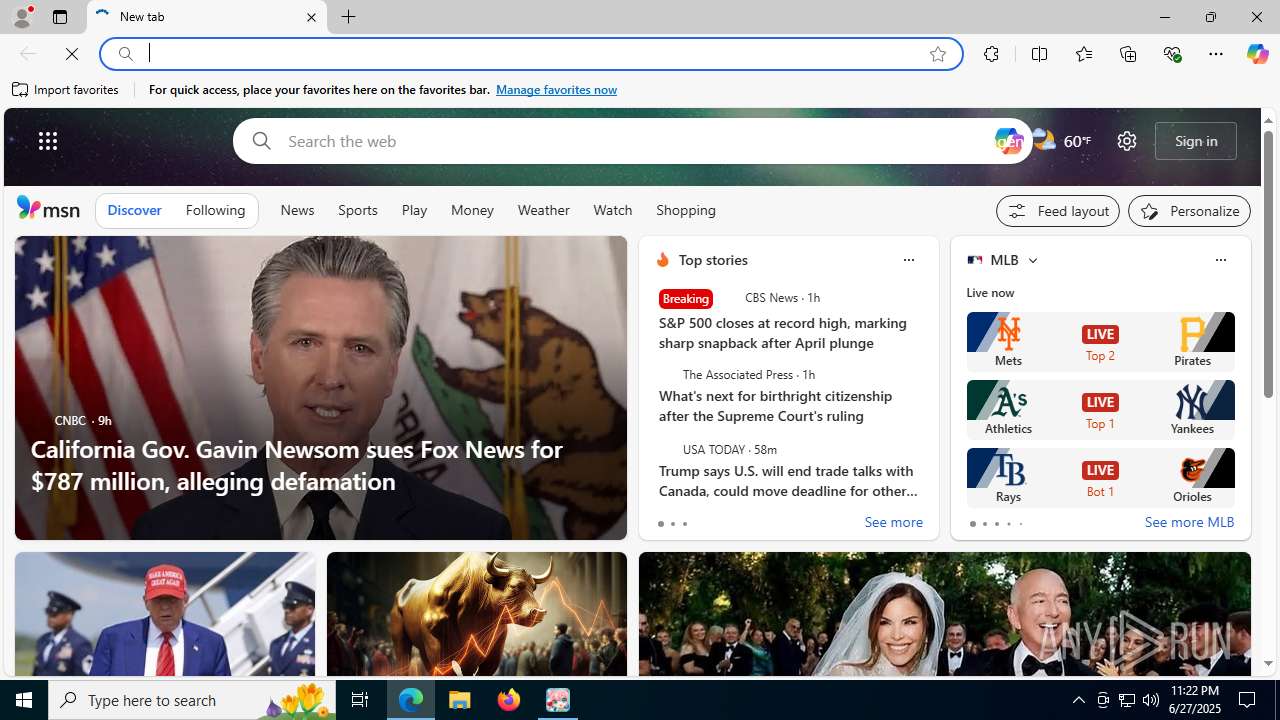
Task: Open Top stories card options menu
Action: coord(908,260)
